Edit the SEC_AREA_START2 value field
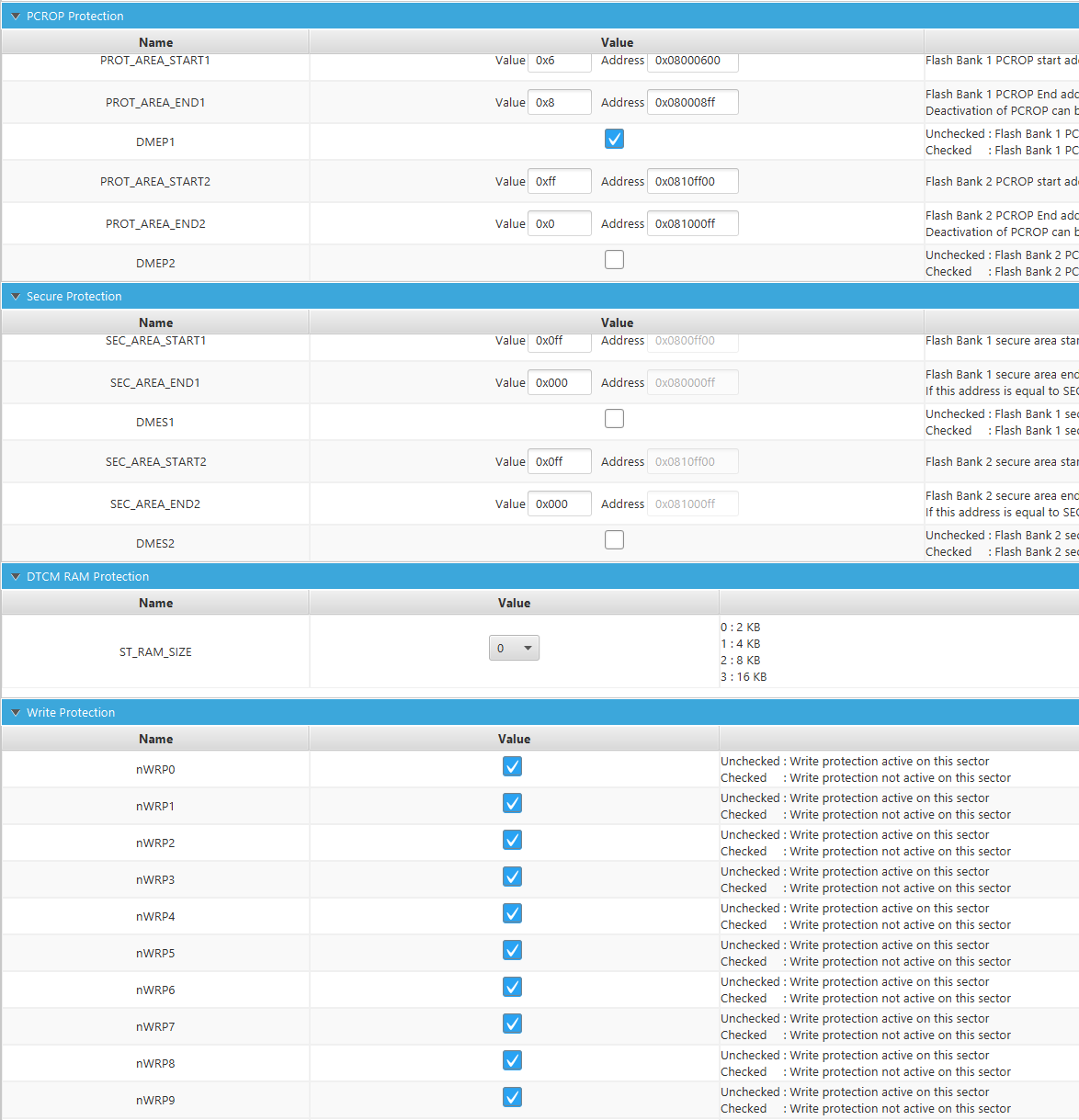 (x=559, y=461)
